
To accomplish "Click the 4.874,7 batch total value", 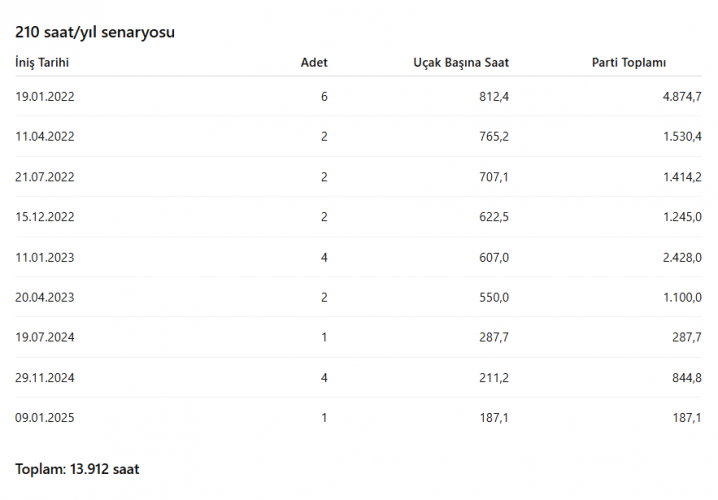I will pos(682,97).
